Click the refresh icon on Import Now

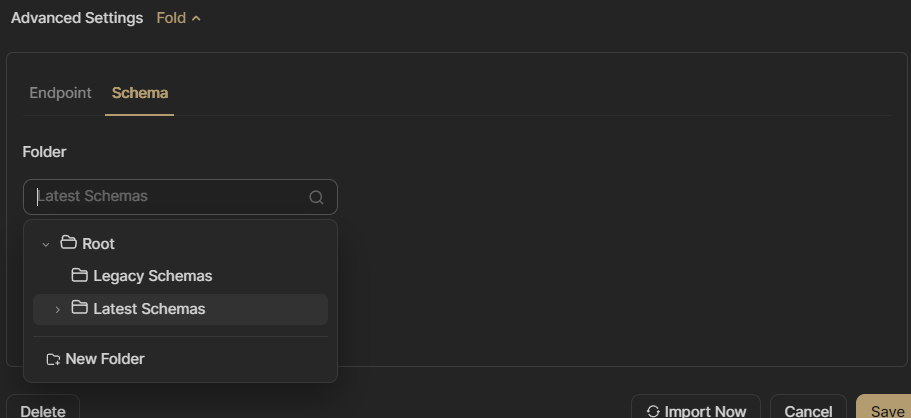[x=653, y=412]
